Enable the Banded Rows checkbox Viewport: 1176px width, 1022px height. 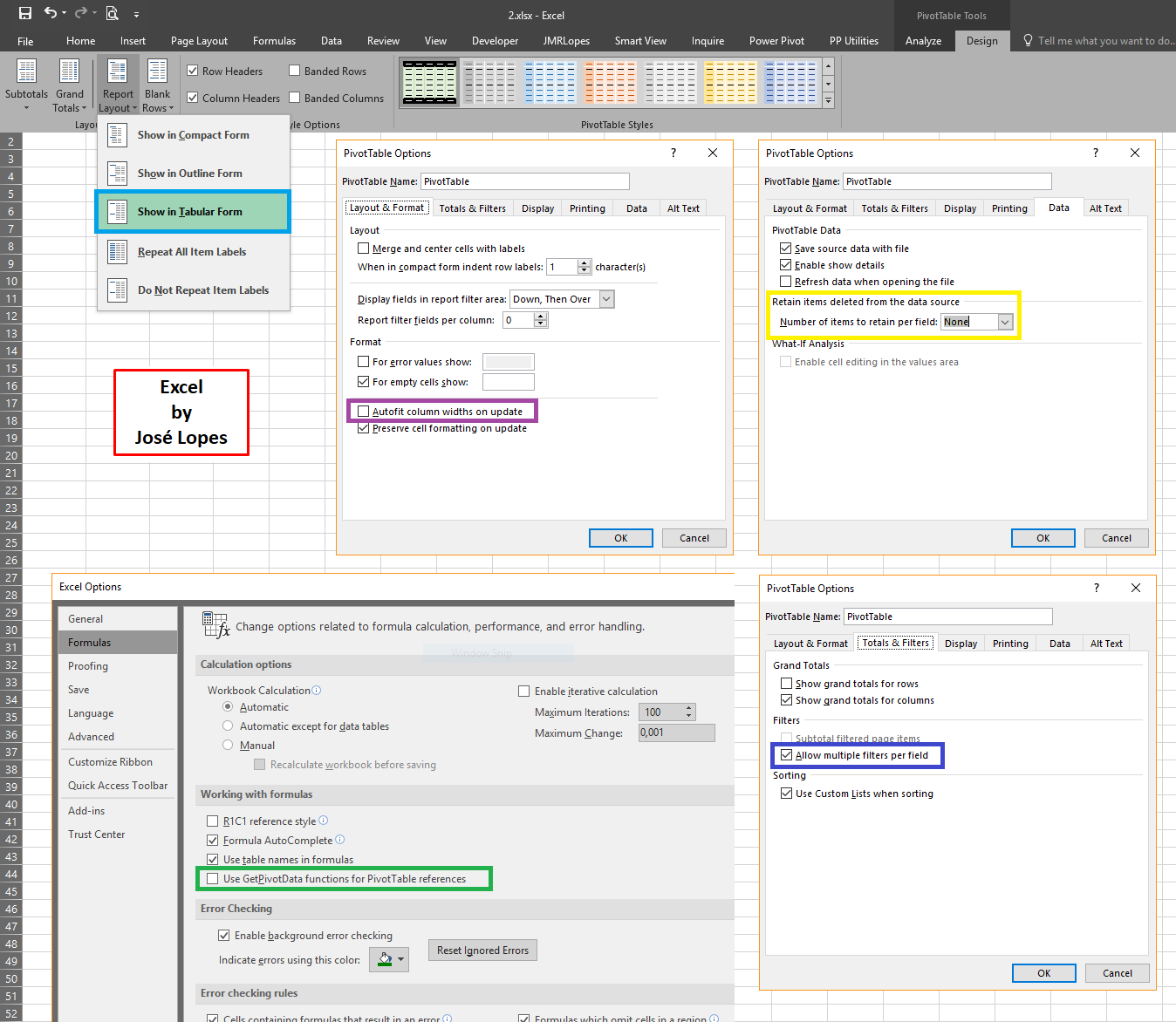293,70
